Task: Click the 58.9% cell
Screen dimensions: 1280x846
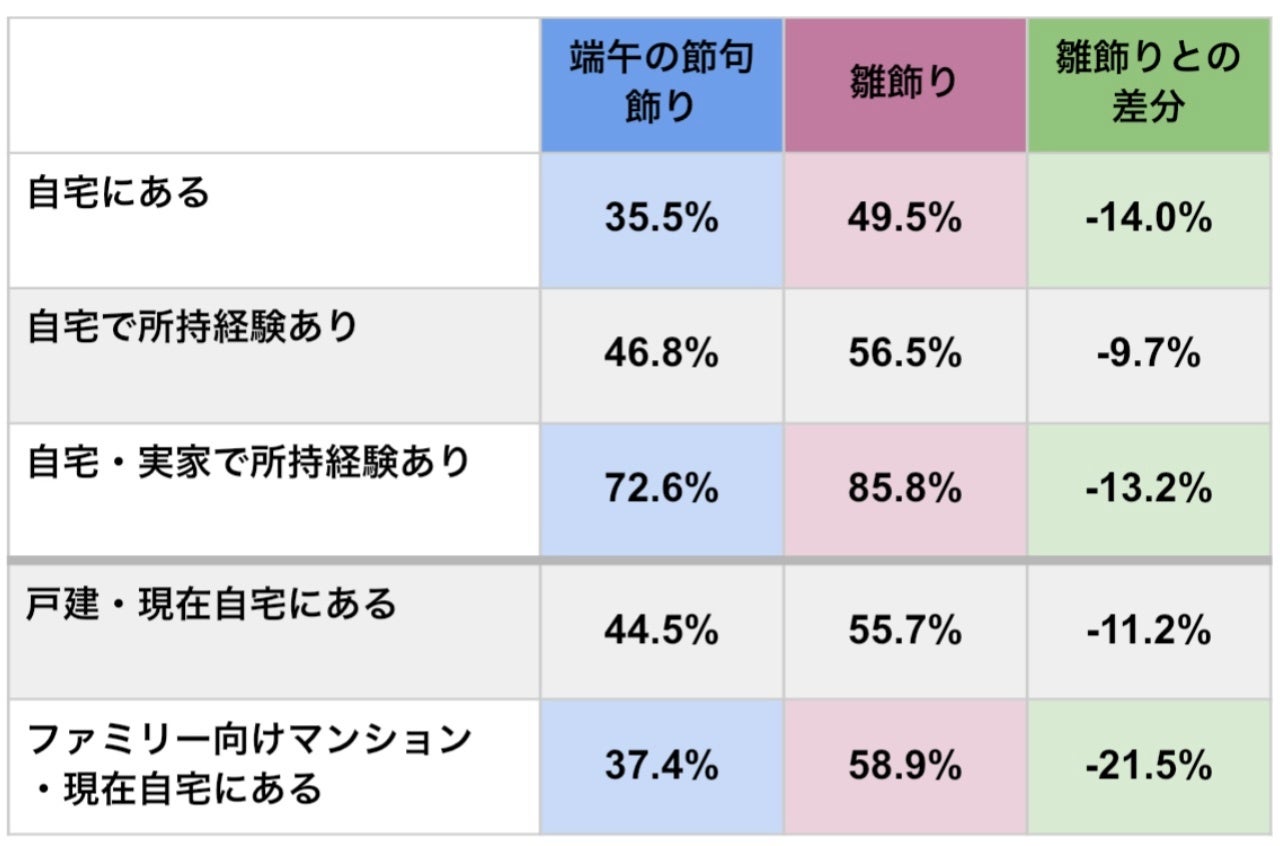Action: [x=904, y=766]
